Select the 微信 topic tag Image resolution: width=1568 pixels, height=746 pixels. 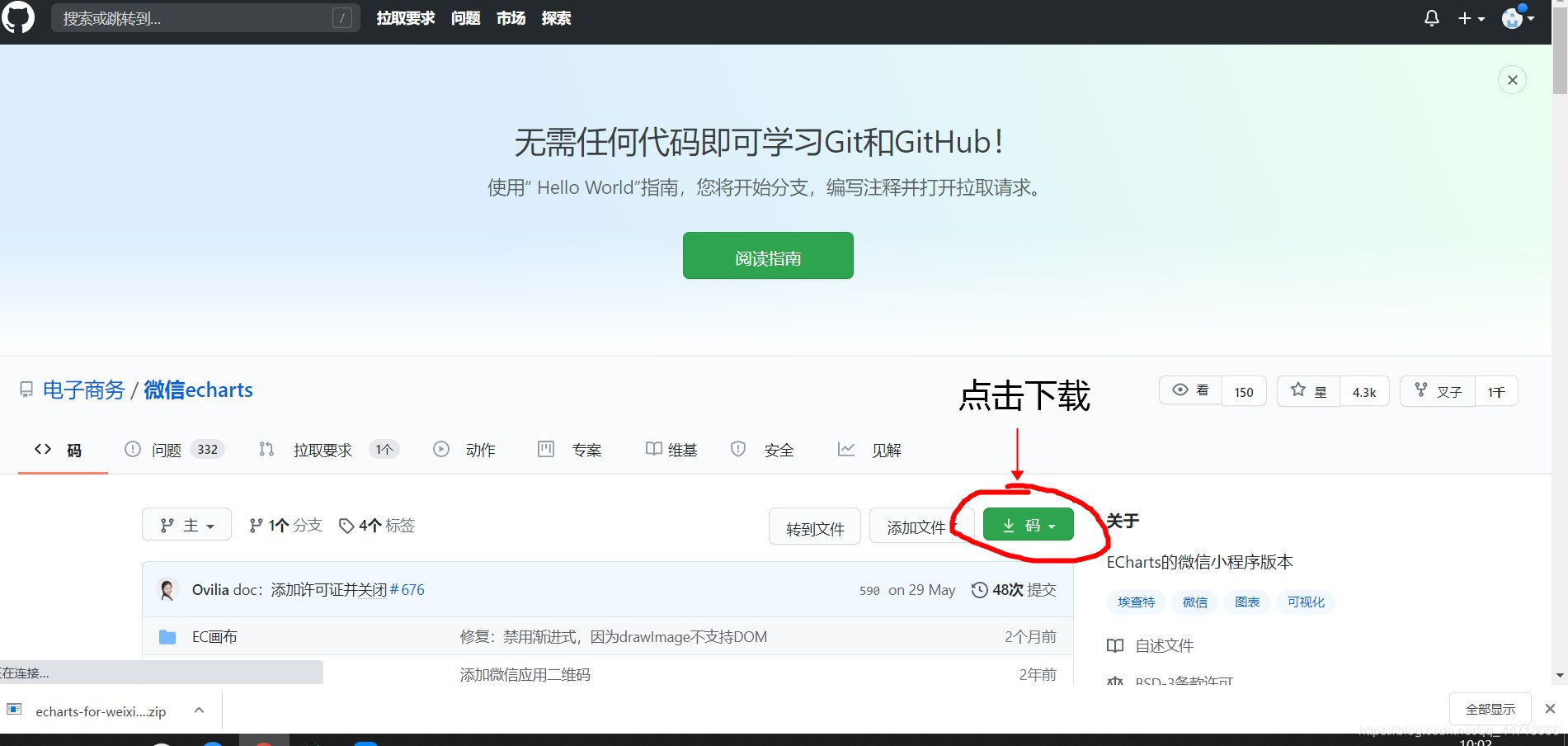click(x=1195, y=602)
